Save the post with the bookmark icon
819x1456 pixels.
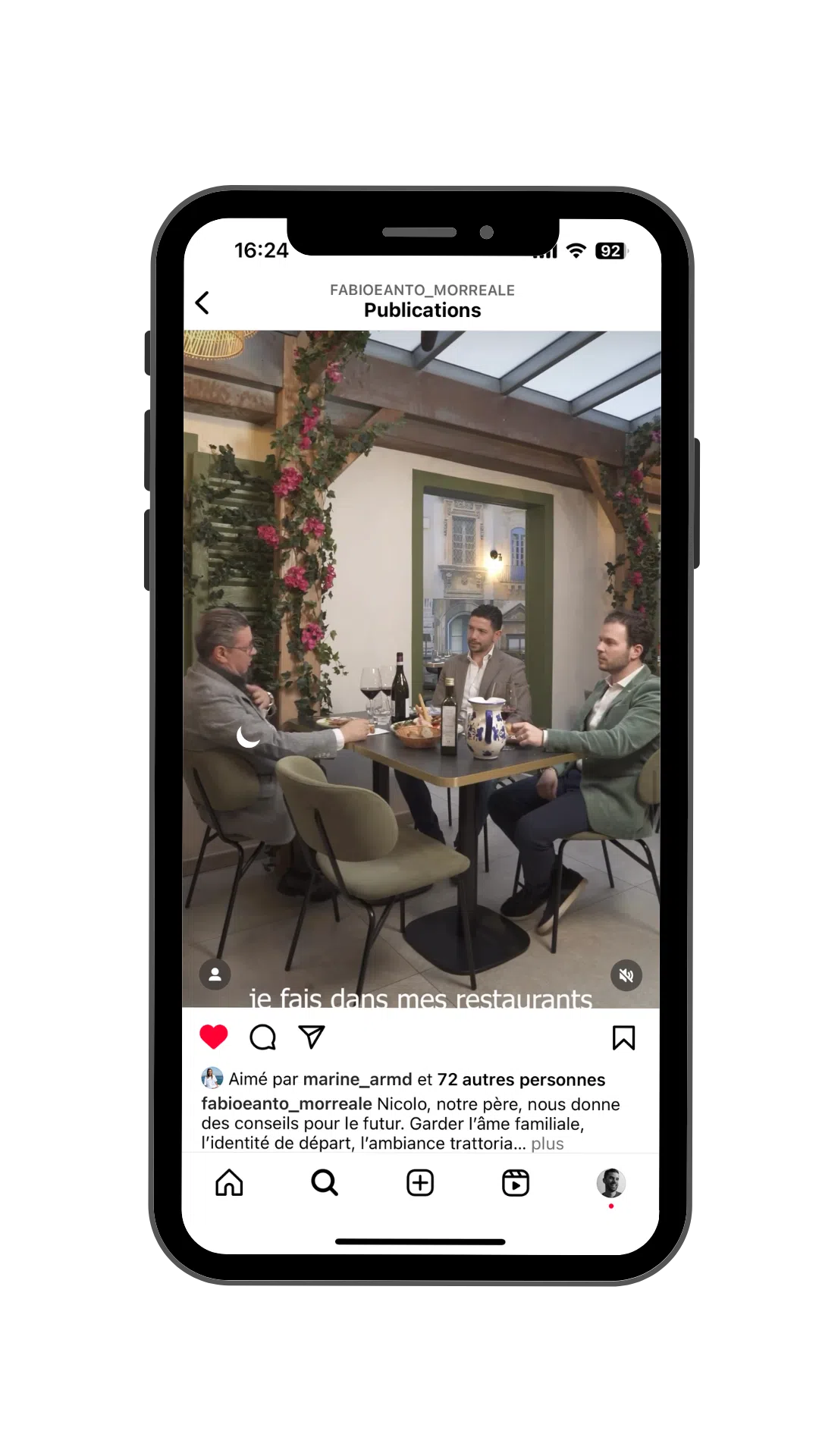tap(623, 1037)
